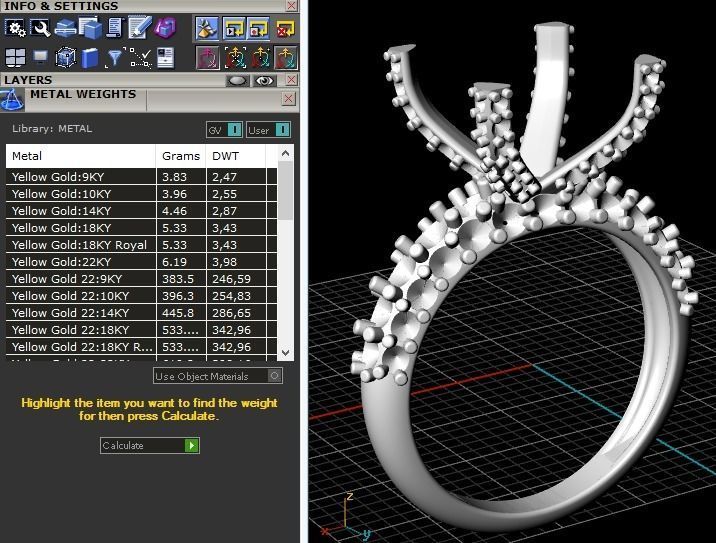Select the Yellow Gold 22:14KY row
716x543 pixels.
142,313
